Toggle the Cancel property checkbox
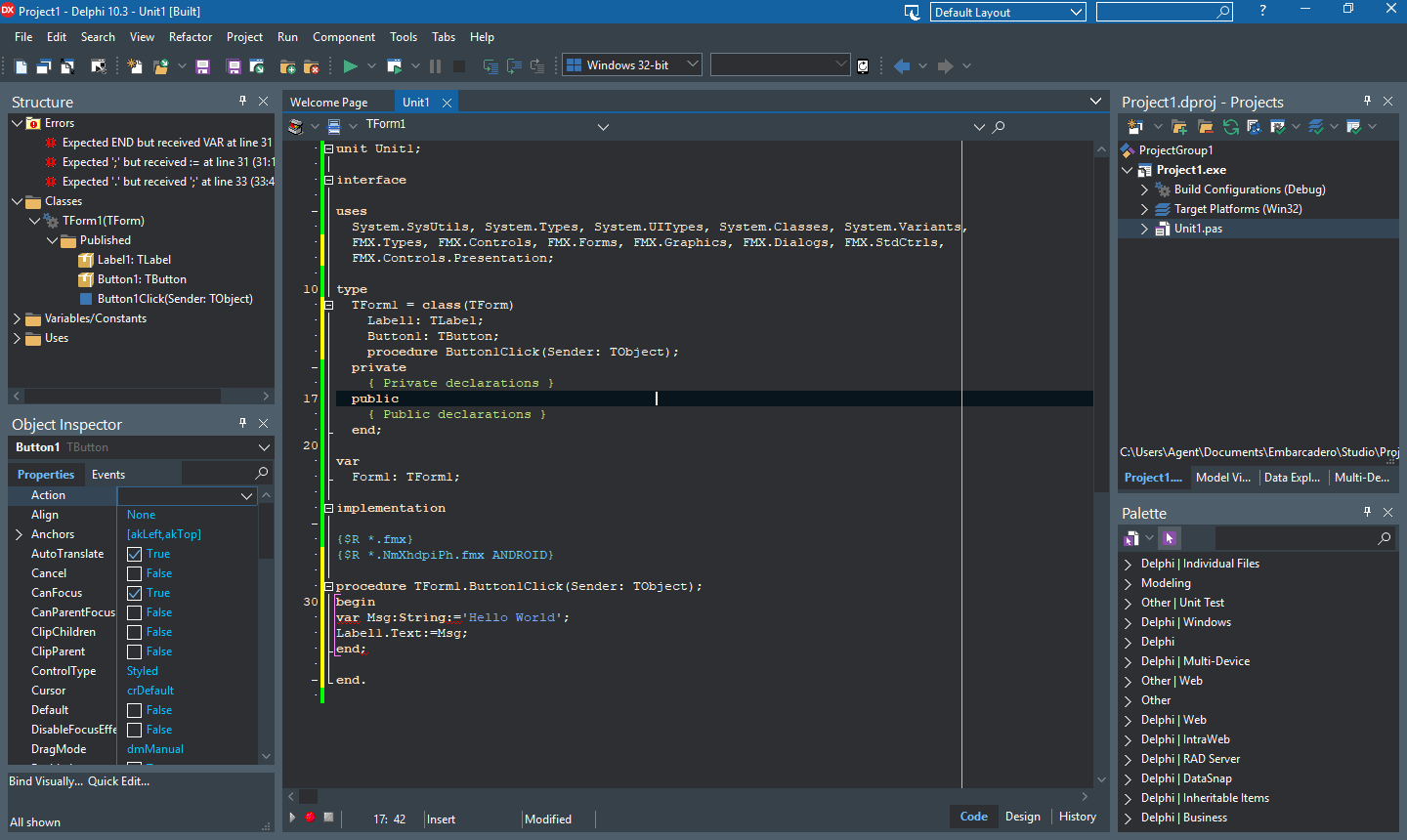 coord(135,573)
